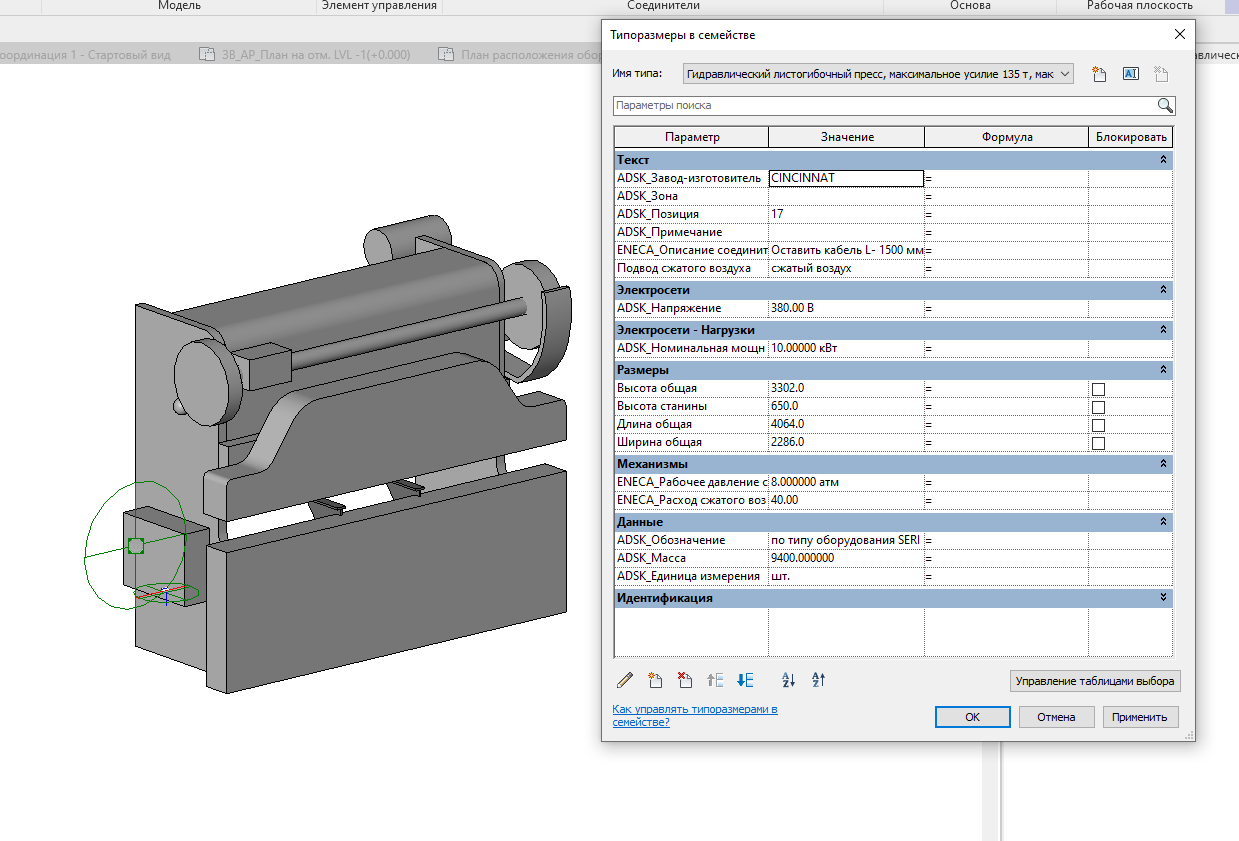Collapse the Данные parameter group
Screen dimensions: 1239x841
[x=1163, y=522]
